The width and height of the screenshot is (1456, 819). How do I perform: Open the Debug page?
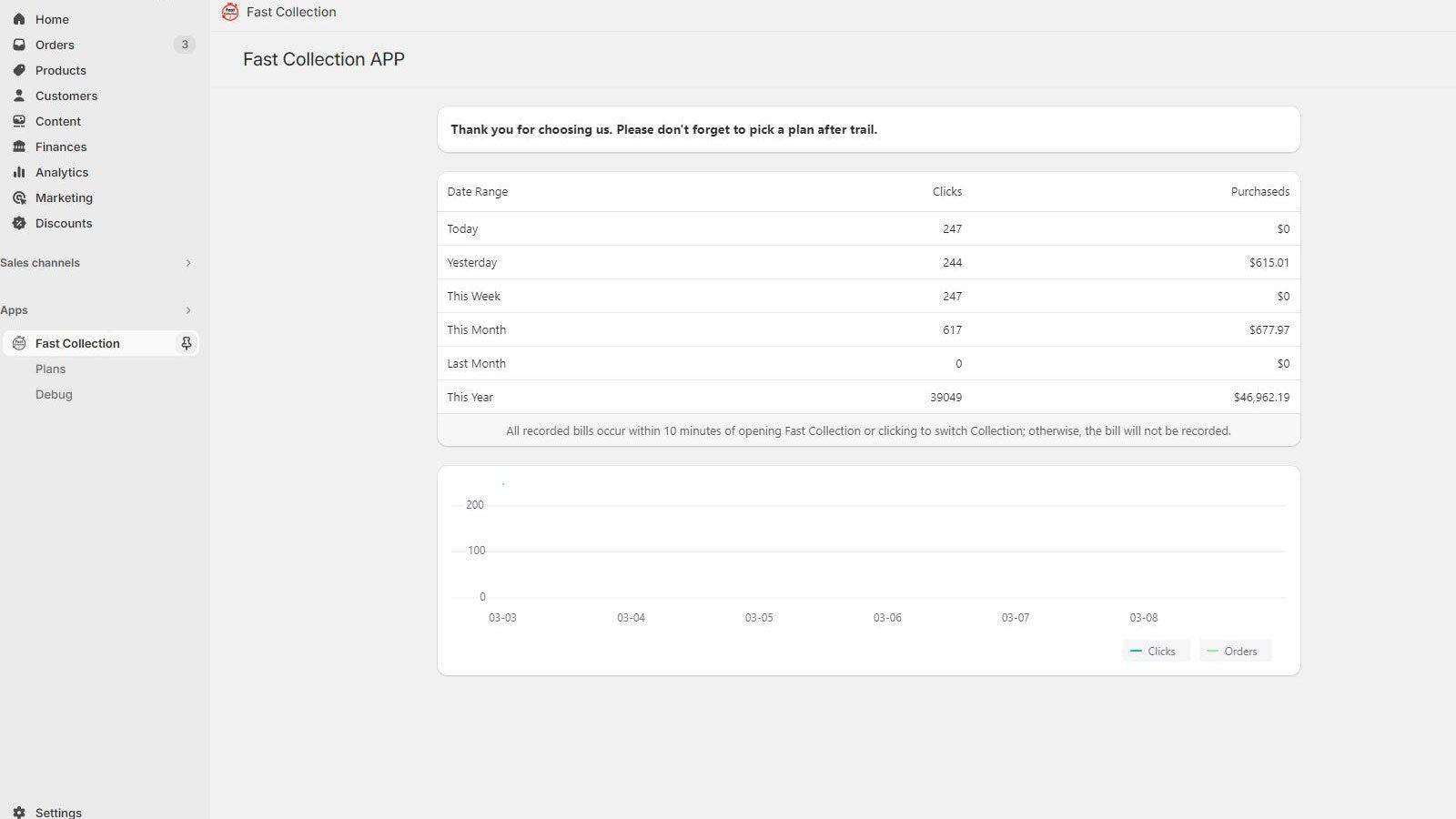click(x=54, y=394)
